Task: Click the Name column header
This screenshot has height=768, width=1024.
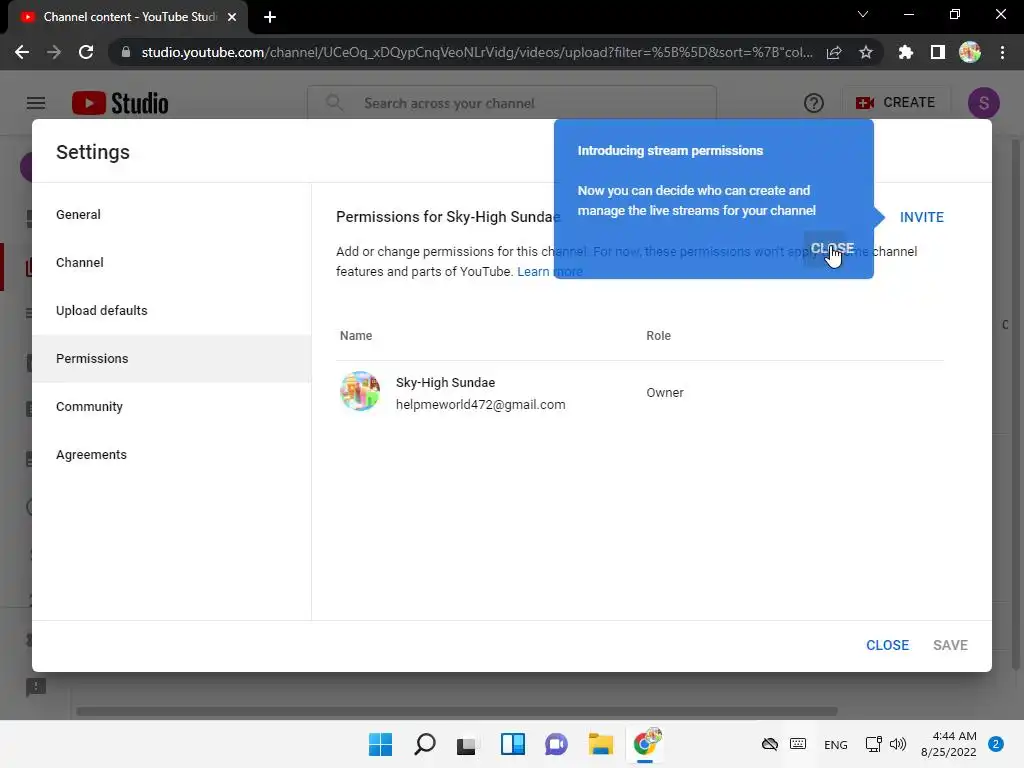Action: coord(356,336)
